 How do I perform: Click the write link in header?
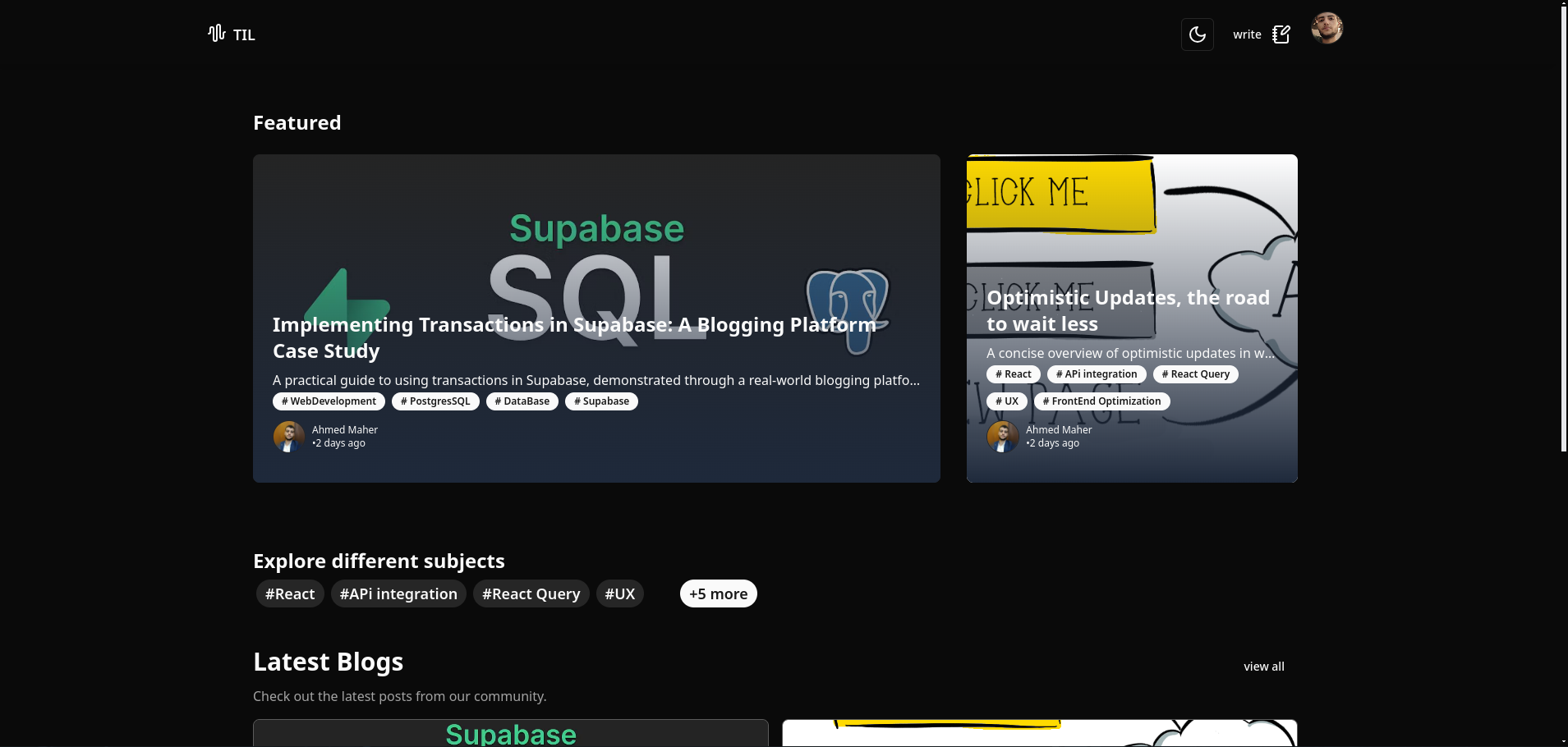(1246, 34)
